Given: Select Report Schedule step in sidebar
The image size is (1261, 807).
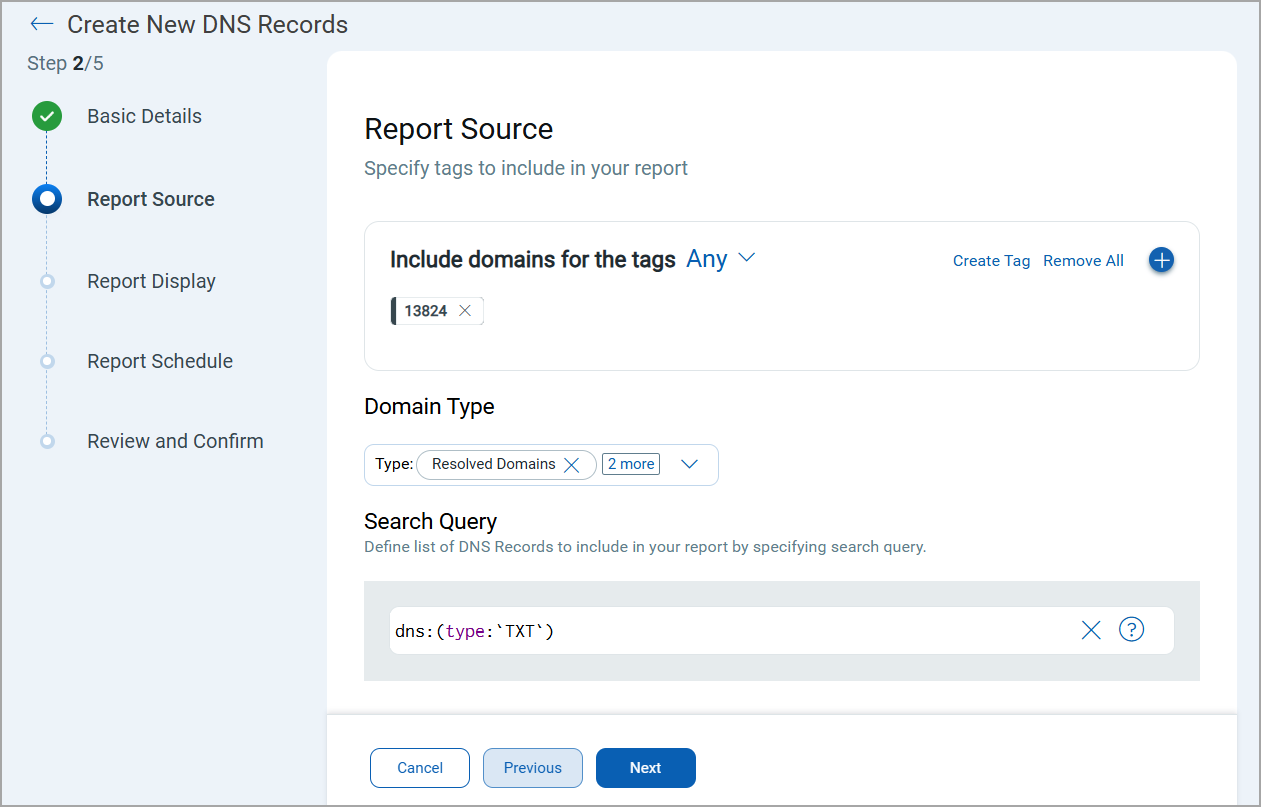Looking at the screenshot, I should pyautogui.click(x=160, y=361).
